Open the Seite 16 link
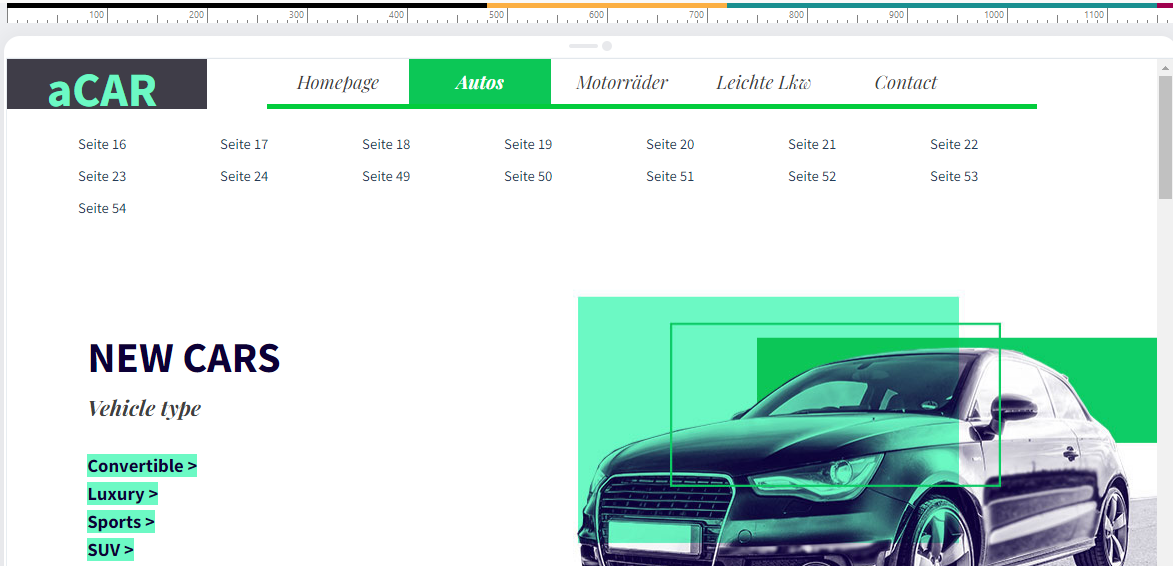Screen dimensions: 1173x566 [x=102, y=145]
